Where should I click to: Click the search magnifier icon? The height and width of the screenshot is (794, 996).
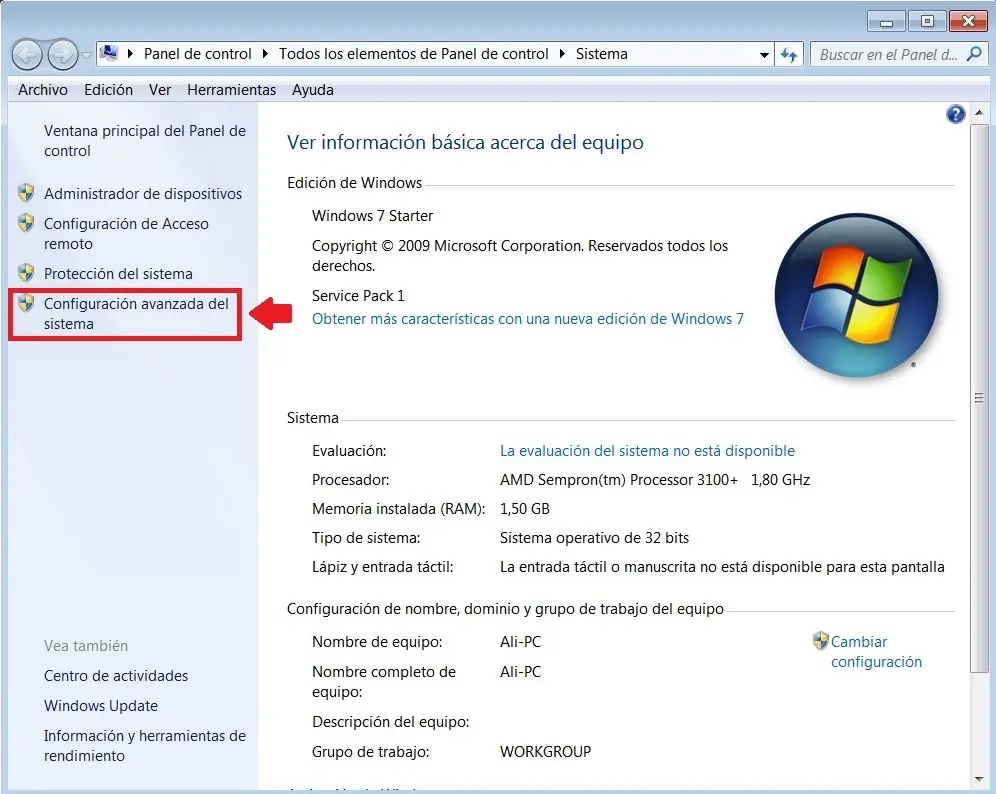pos(974,54)
